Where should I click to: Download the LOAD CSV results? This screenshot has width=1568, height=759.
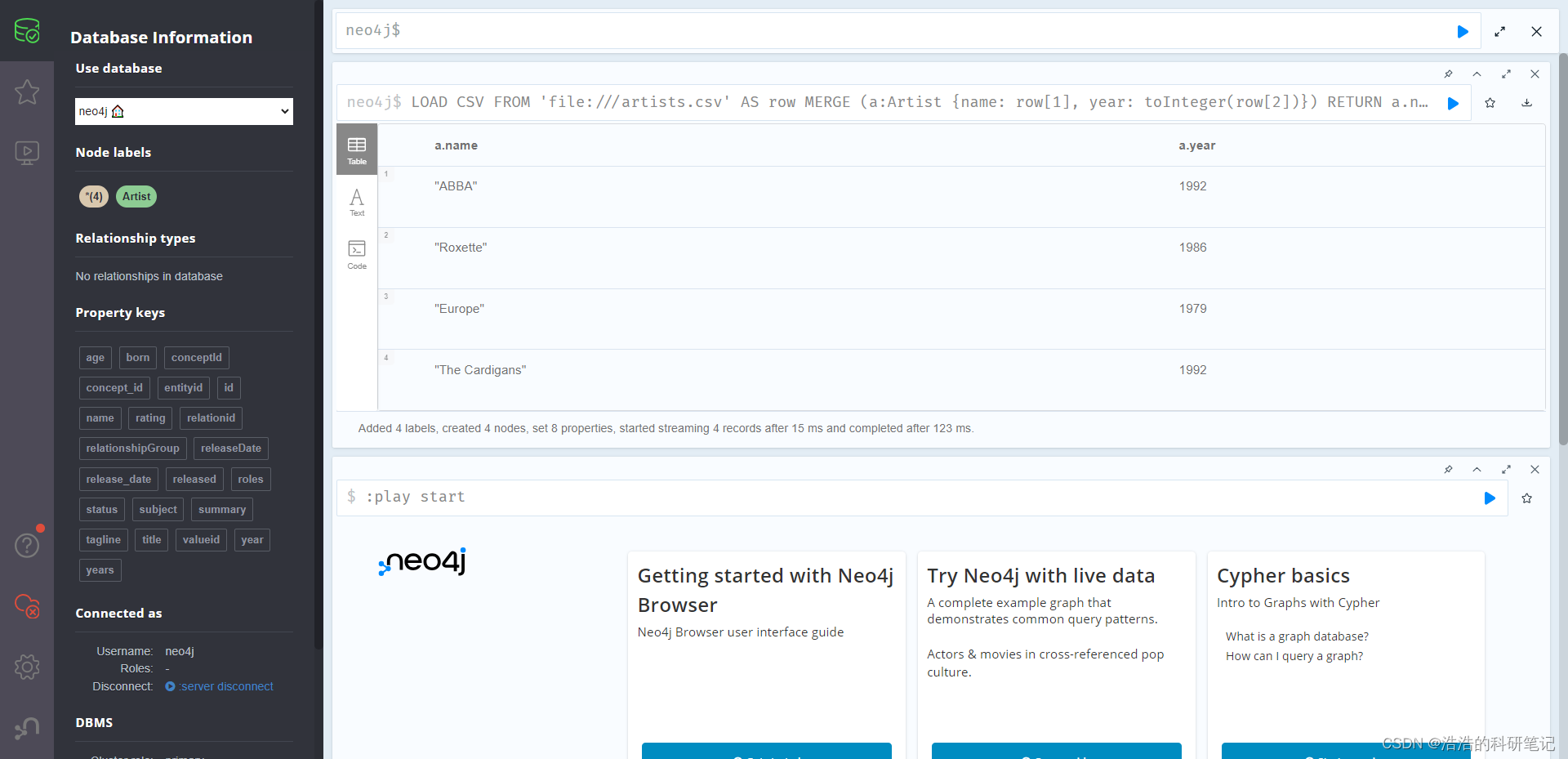1526,103
